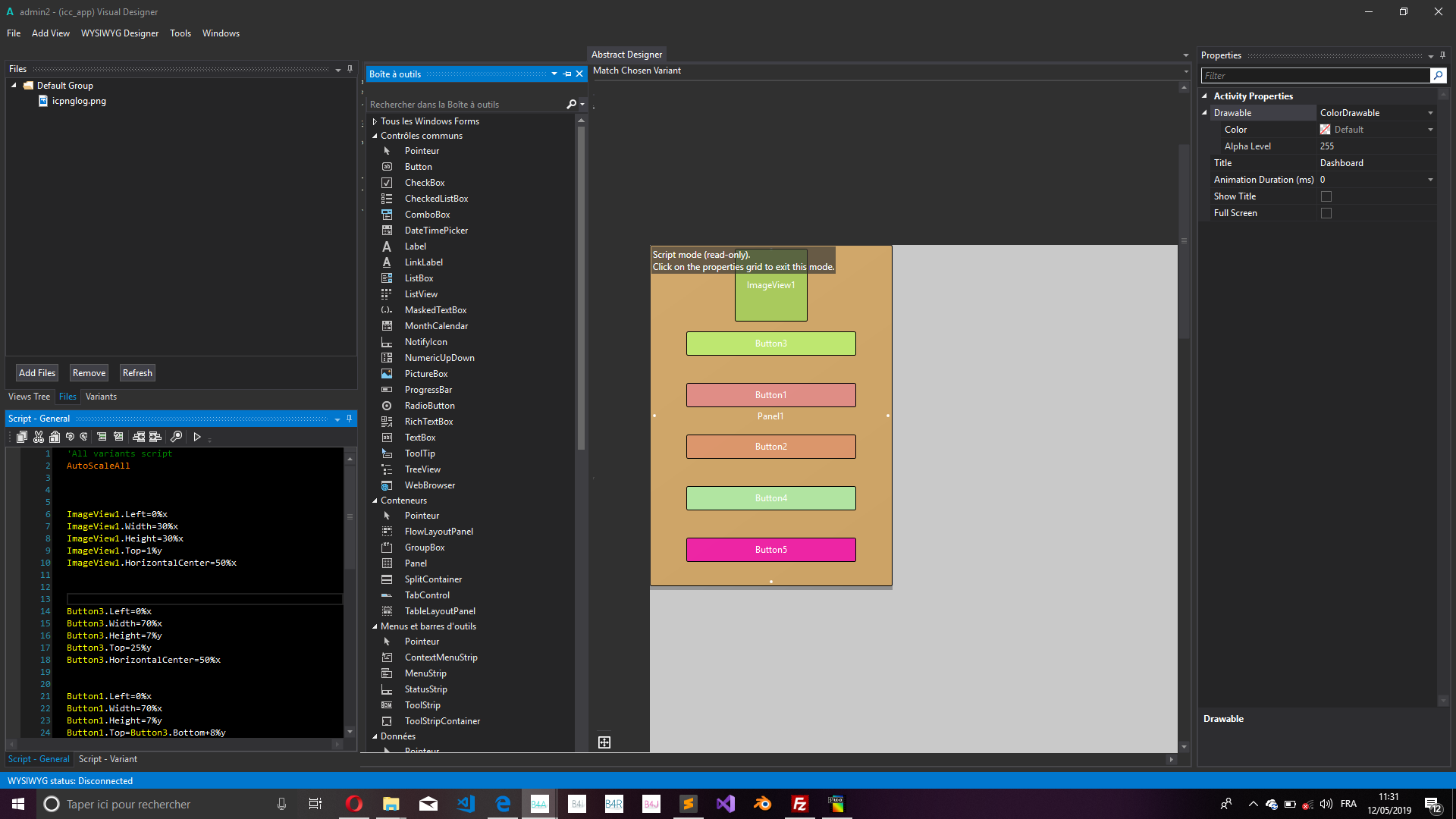Open the WYSIWYG Designer menu

pos(120,33)
